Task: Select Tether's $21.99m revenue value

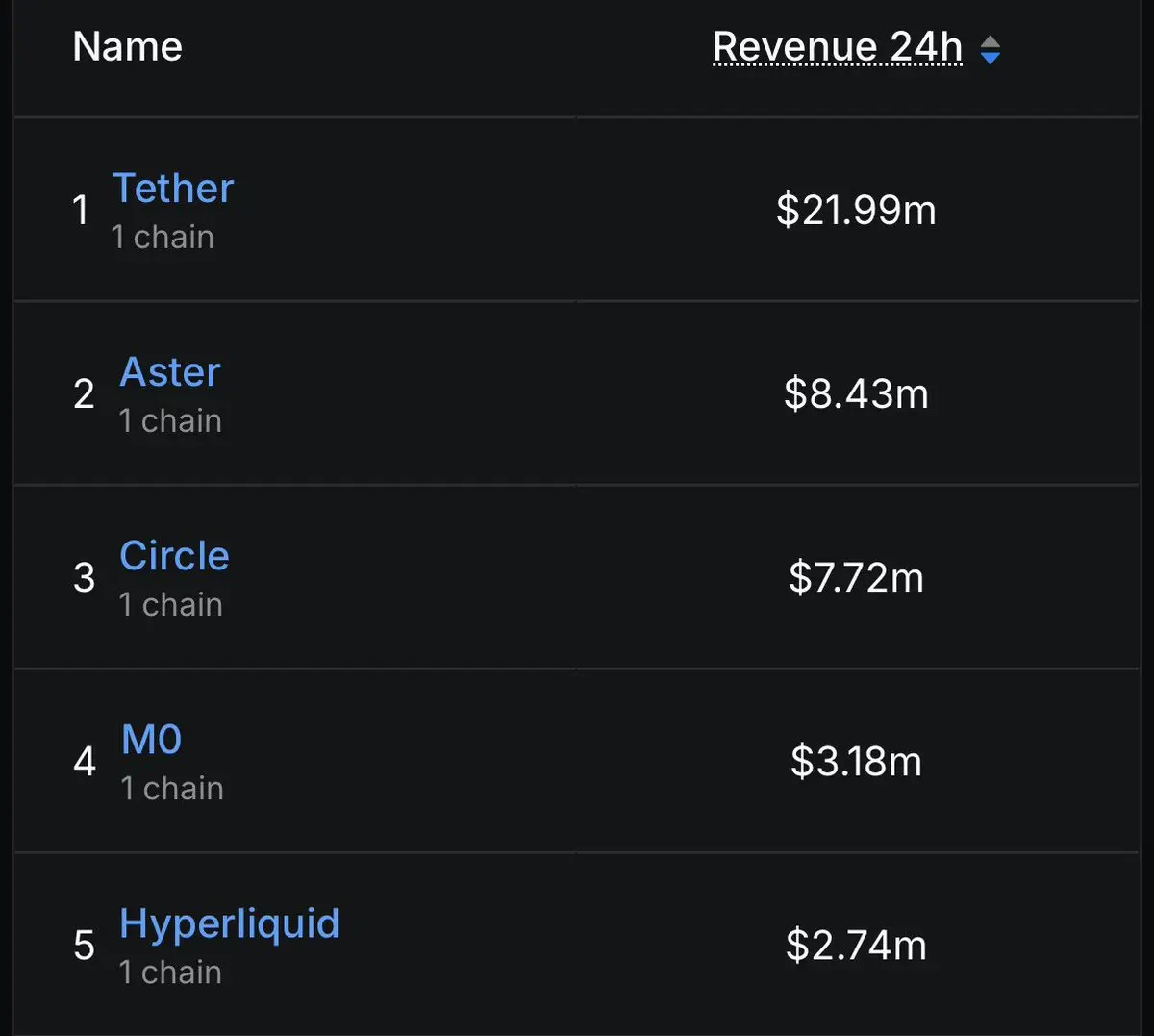Action: [x=856, y=210]
